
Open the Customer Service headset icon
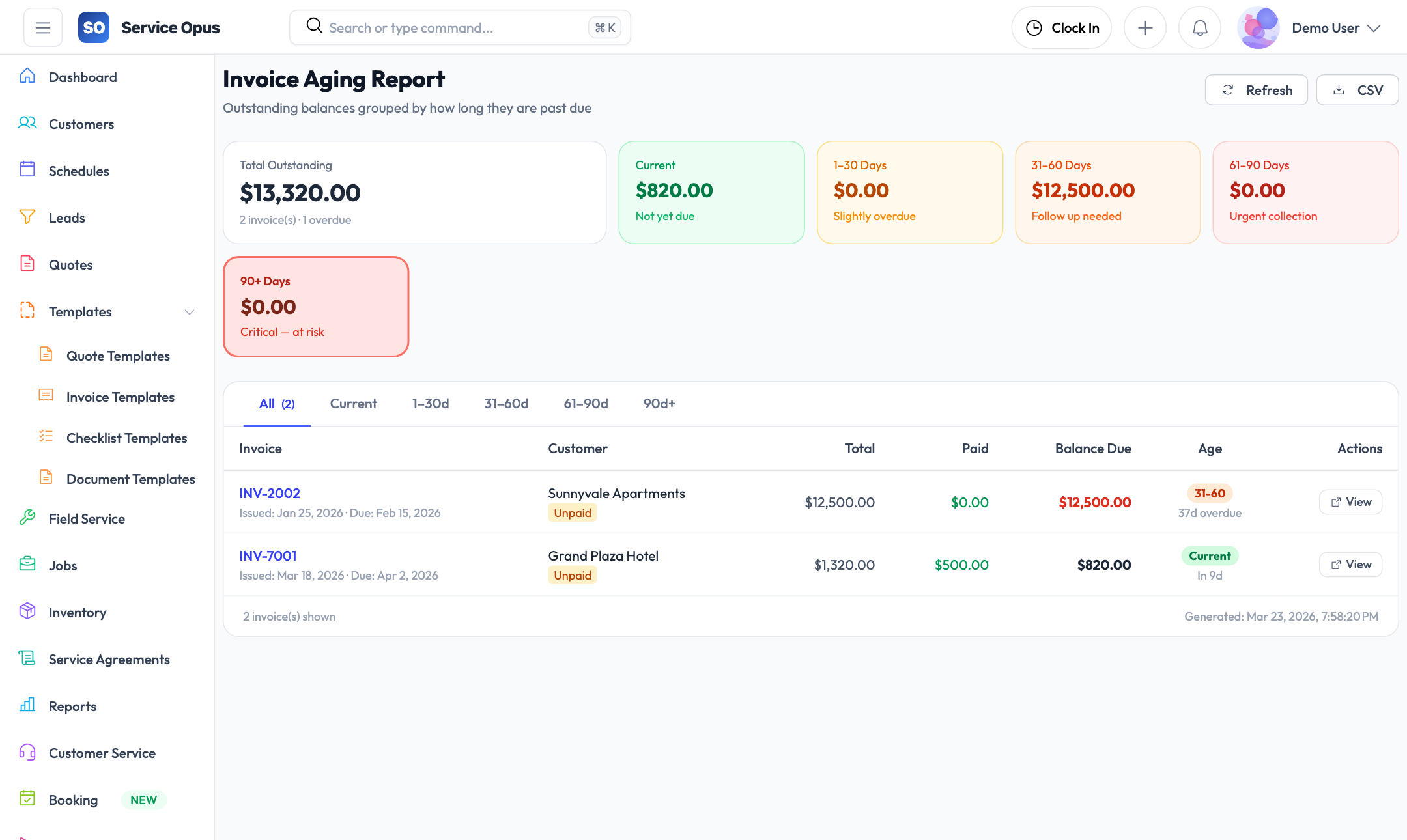(x=27, y=752)
